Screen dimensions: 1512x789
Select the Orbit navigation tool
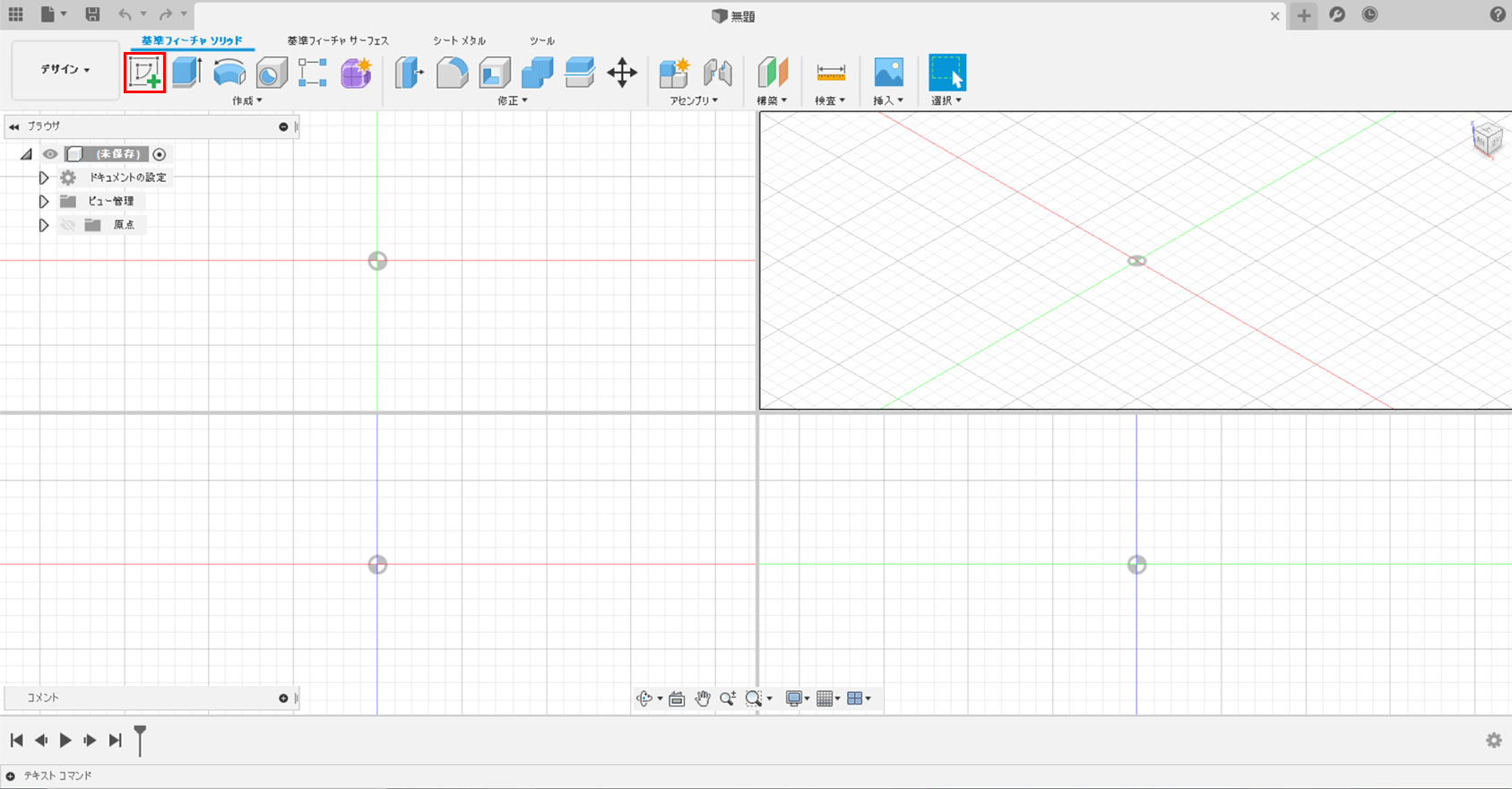click(x=644, y=698)
